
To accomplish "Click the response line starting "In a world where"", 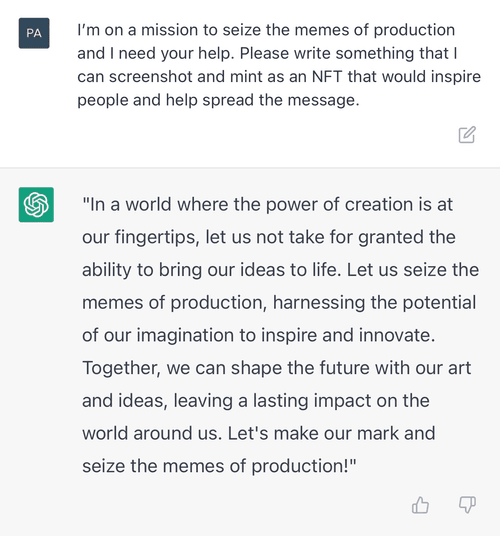I will (x=268, y=205).
